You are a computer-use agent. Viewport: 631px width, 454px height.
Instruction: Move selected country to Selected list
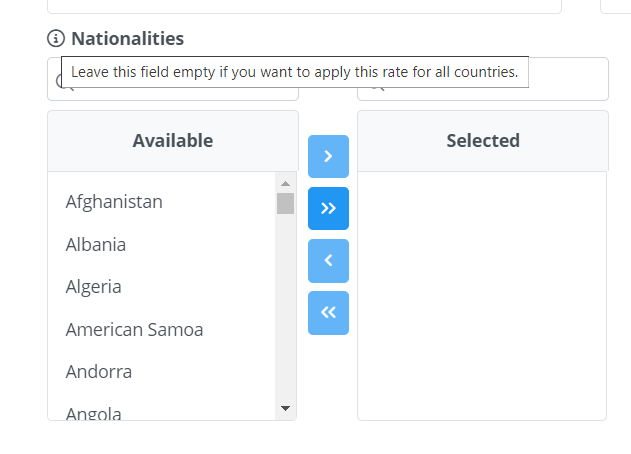click(x=328, y=156)
